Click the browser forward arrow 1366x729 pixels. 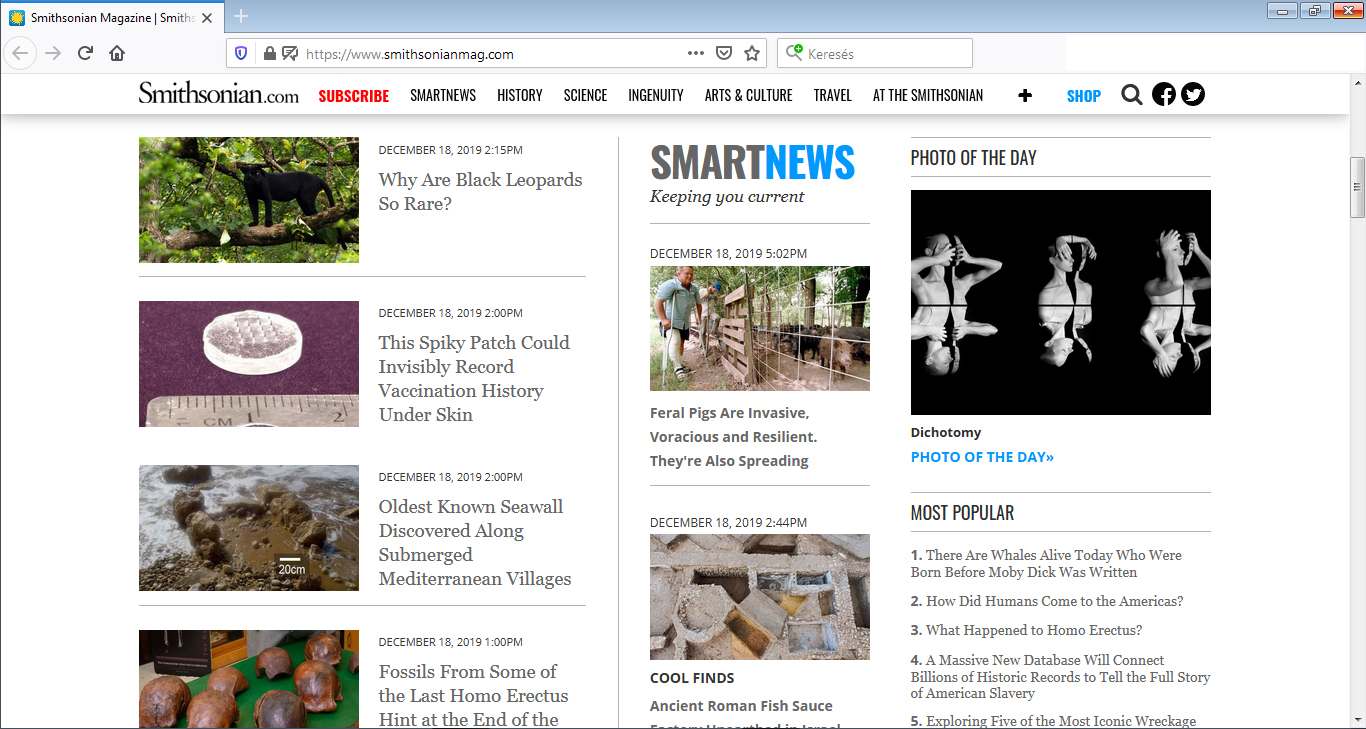tap(53, 53)
